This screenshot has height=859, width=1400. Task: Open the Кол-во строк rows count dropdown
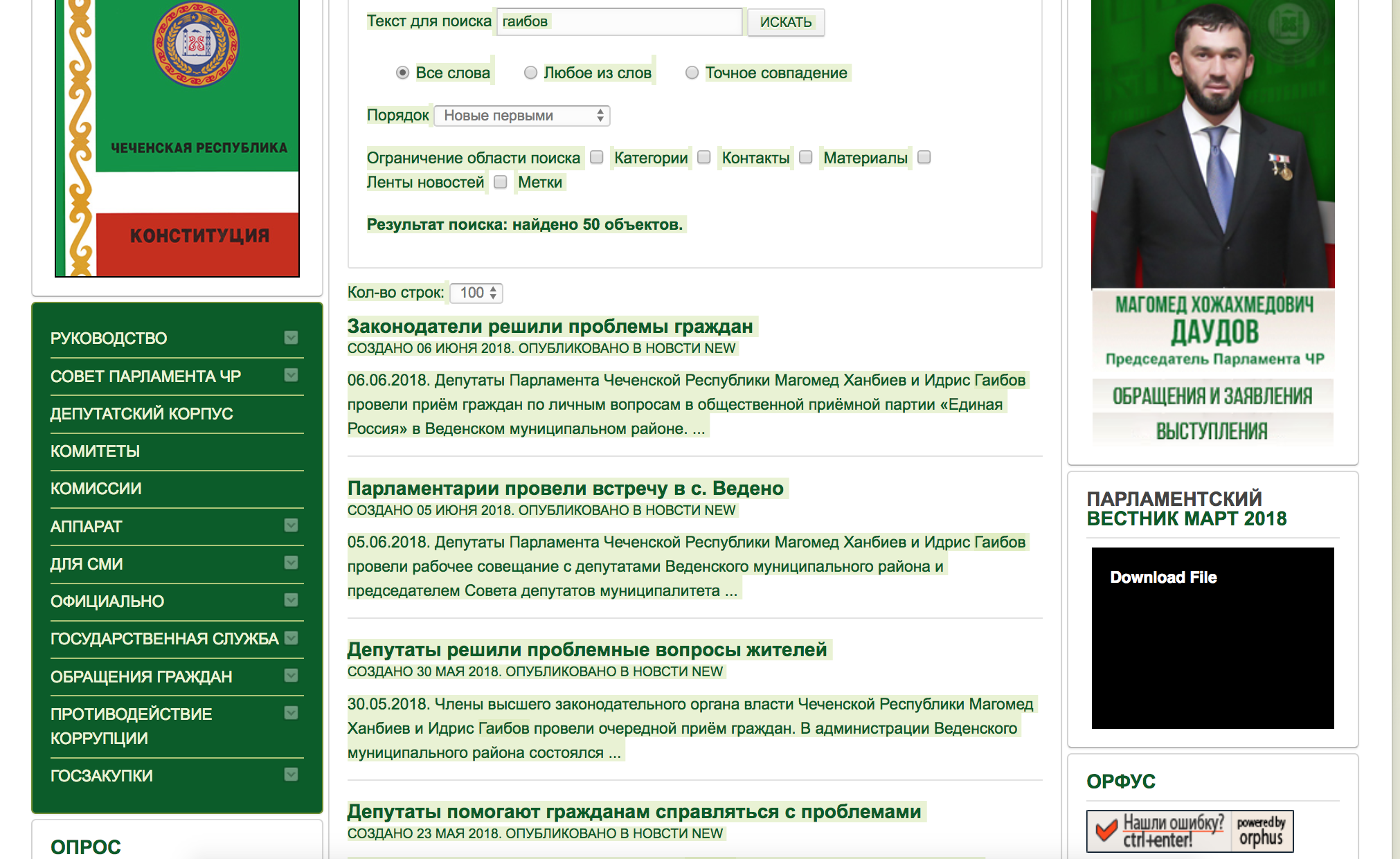point(476,293)
